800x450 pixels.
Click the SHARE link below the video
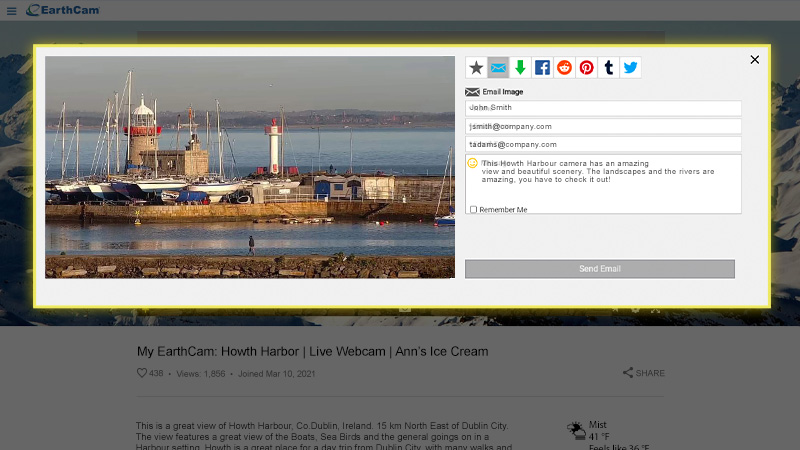click(x=644, y=373)
